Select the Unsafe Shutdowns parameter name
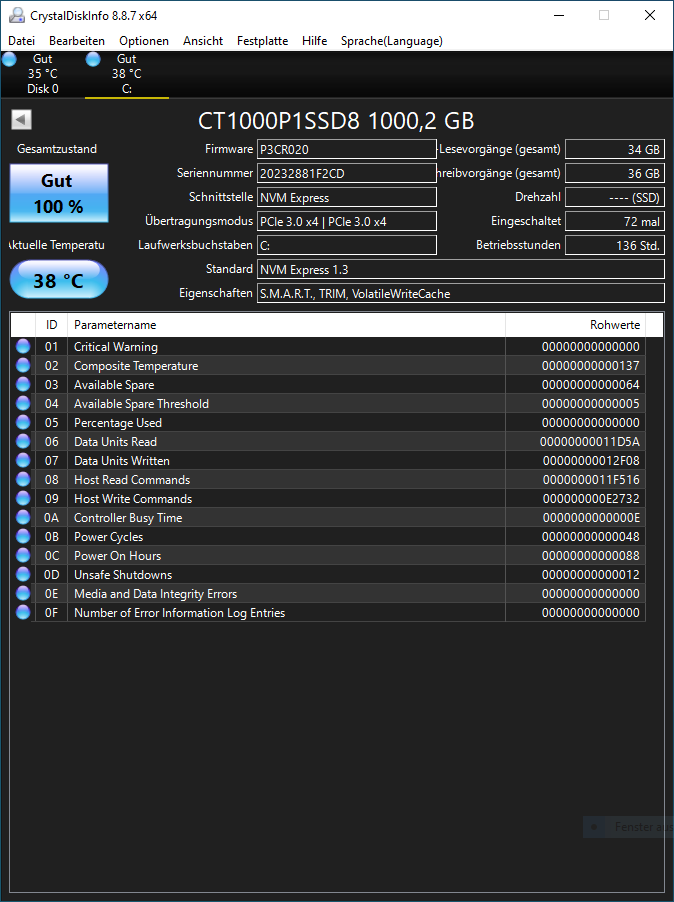674x902 pixels. pyautogui.click(x=123, y=575)
